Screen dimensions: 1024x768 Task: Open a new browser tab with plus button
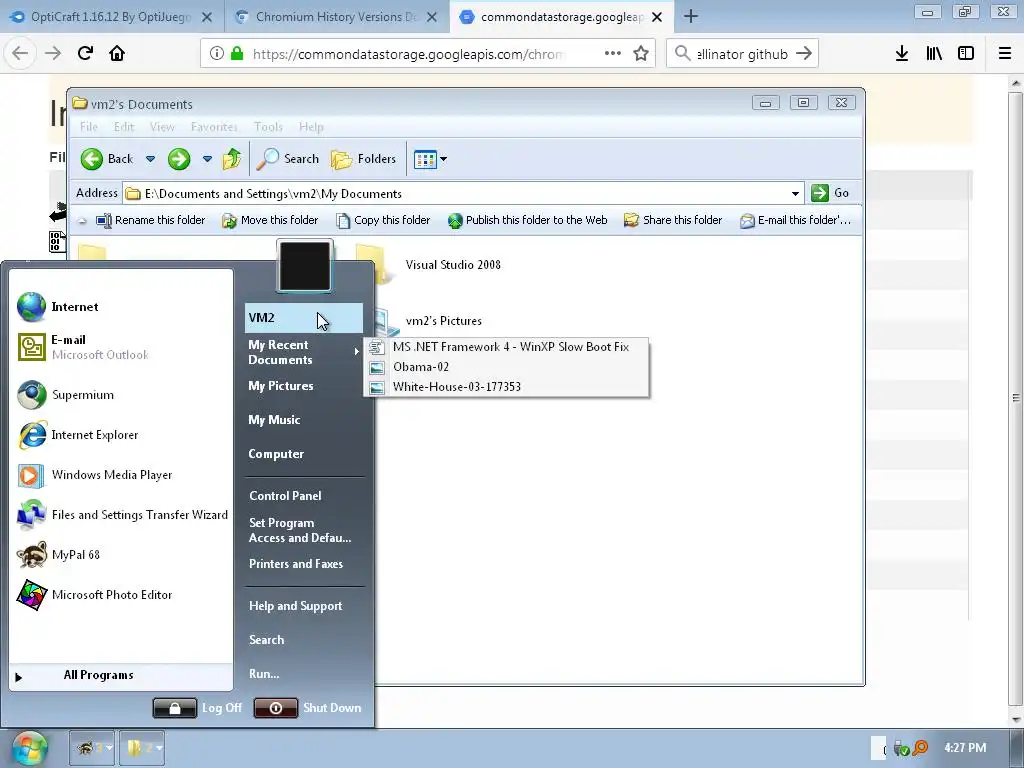click(x=691, y=16)
